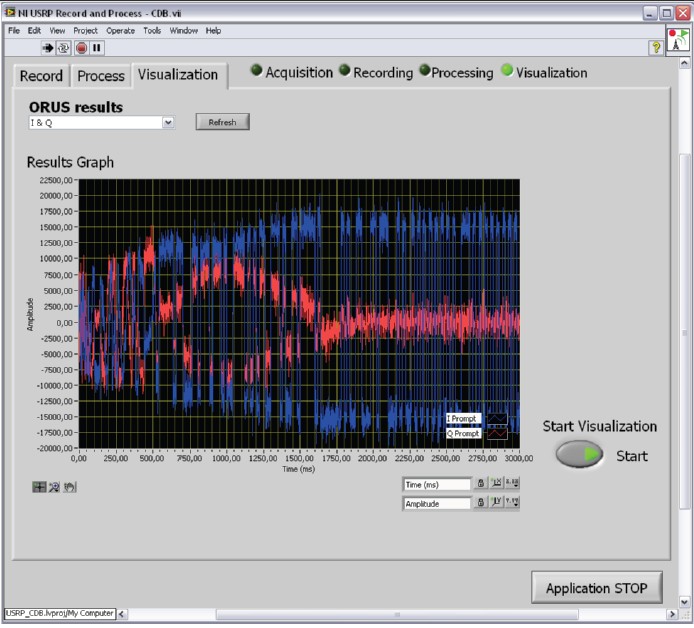Open the Q Prompt plot legend style
Viewport: 694px width, 628px height.
[497, 434]
